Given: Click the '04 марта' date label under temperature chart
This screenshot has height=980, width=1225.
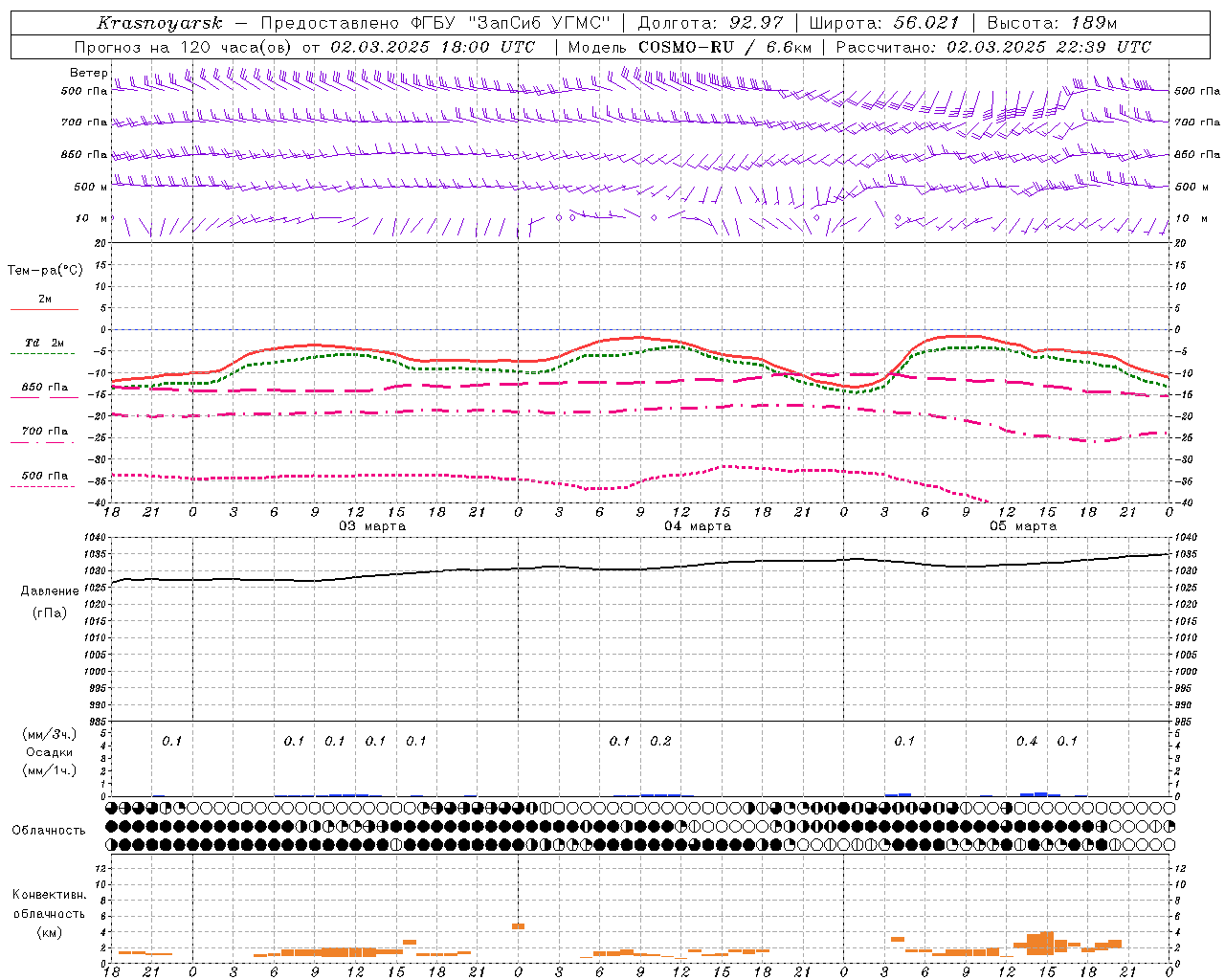Looking at the screenshot, I should tap(698, 526).
